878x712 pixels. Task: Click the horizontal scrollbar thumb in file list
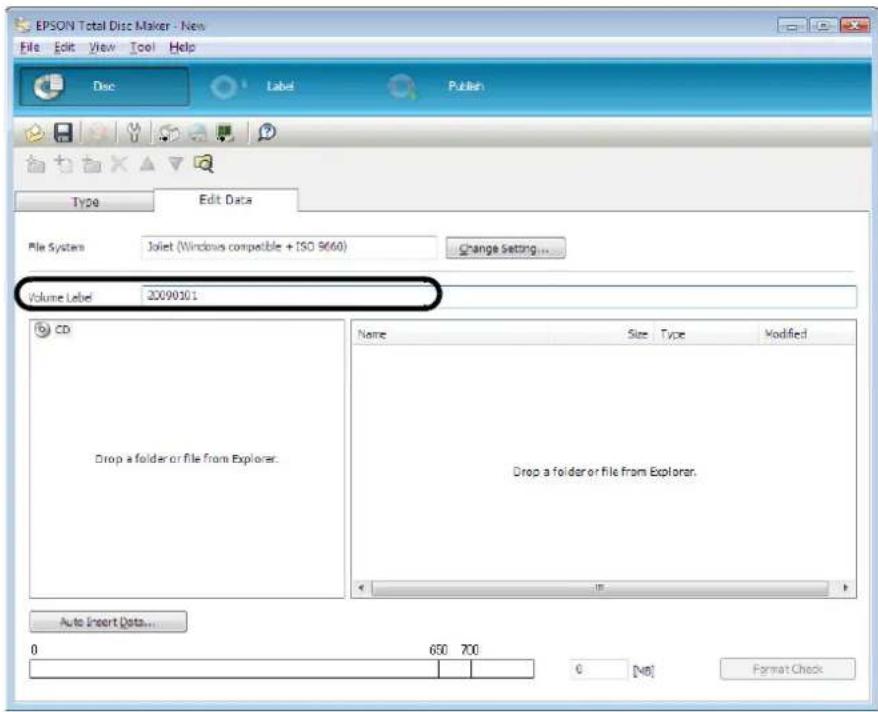pyautogui.click(x=600, y=588)
